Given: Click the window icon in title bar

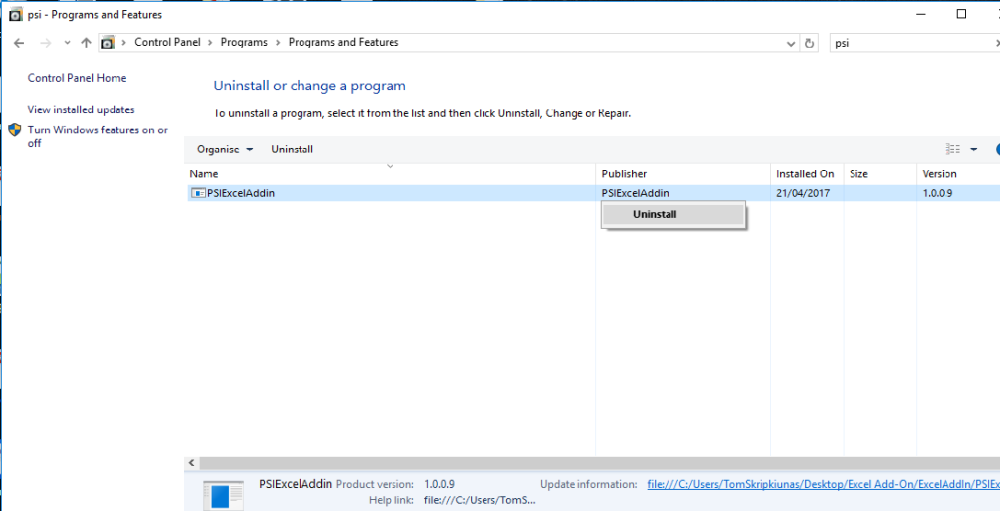Looking at the screenshot, I should click(17, 14).
